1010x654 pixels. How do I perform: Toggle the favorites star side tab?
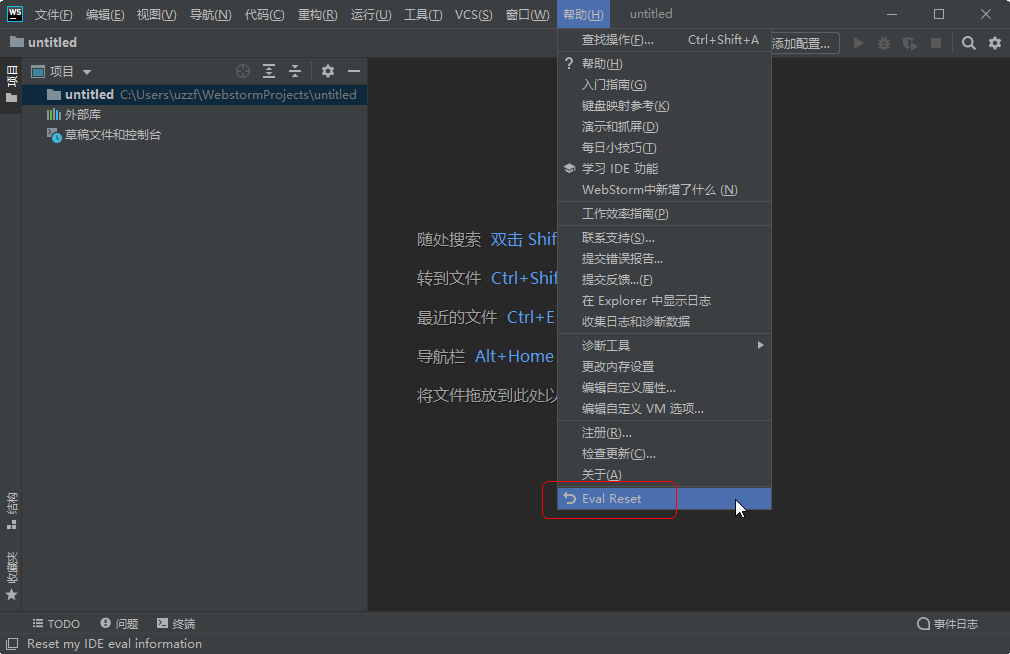pyautogui.click(x=11, y=576)
